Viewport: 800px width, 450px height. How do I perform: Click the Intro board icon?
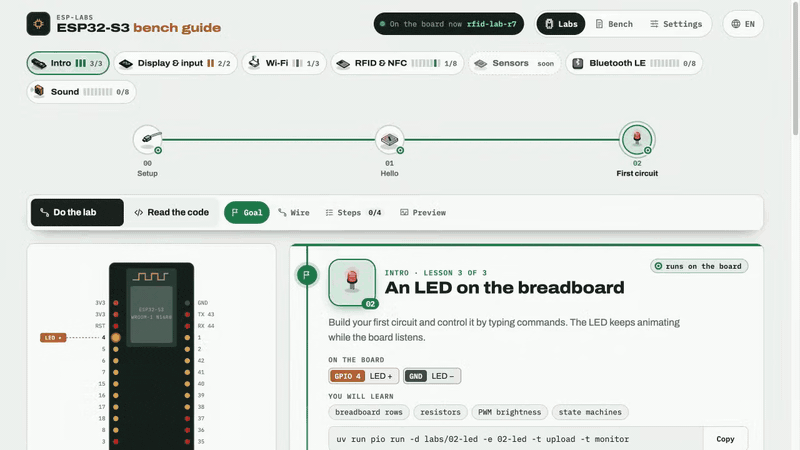[x=39, y=63]
